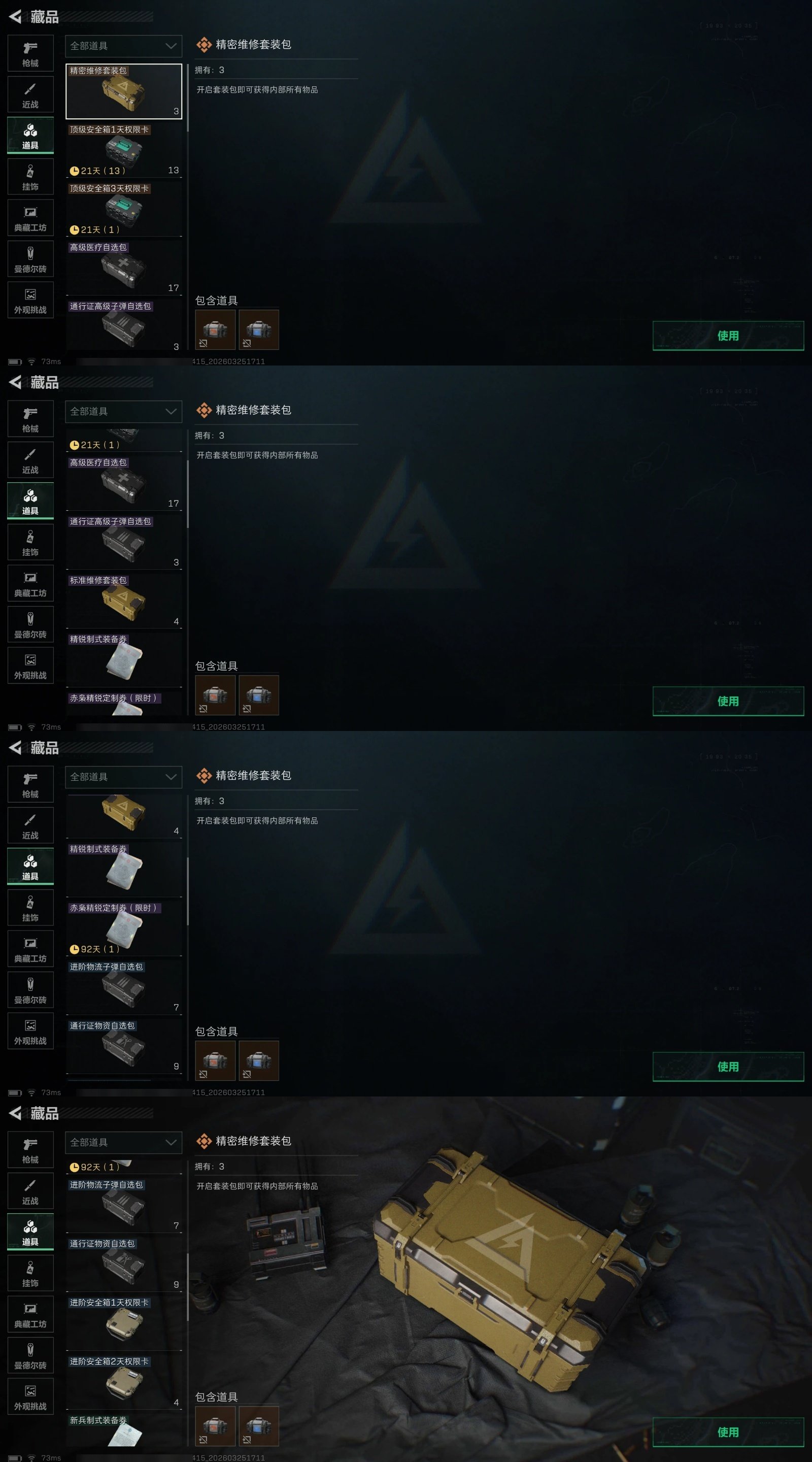Click 使用 button beside yellow crate preview
Image resolution: width=812 pixels, height=1462 pixels.
click(x=728, y=1432)
